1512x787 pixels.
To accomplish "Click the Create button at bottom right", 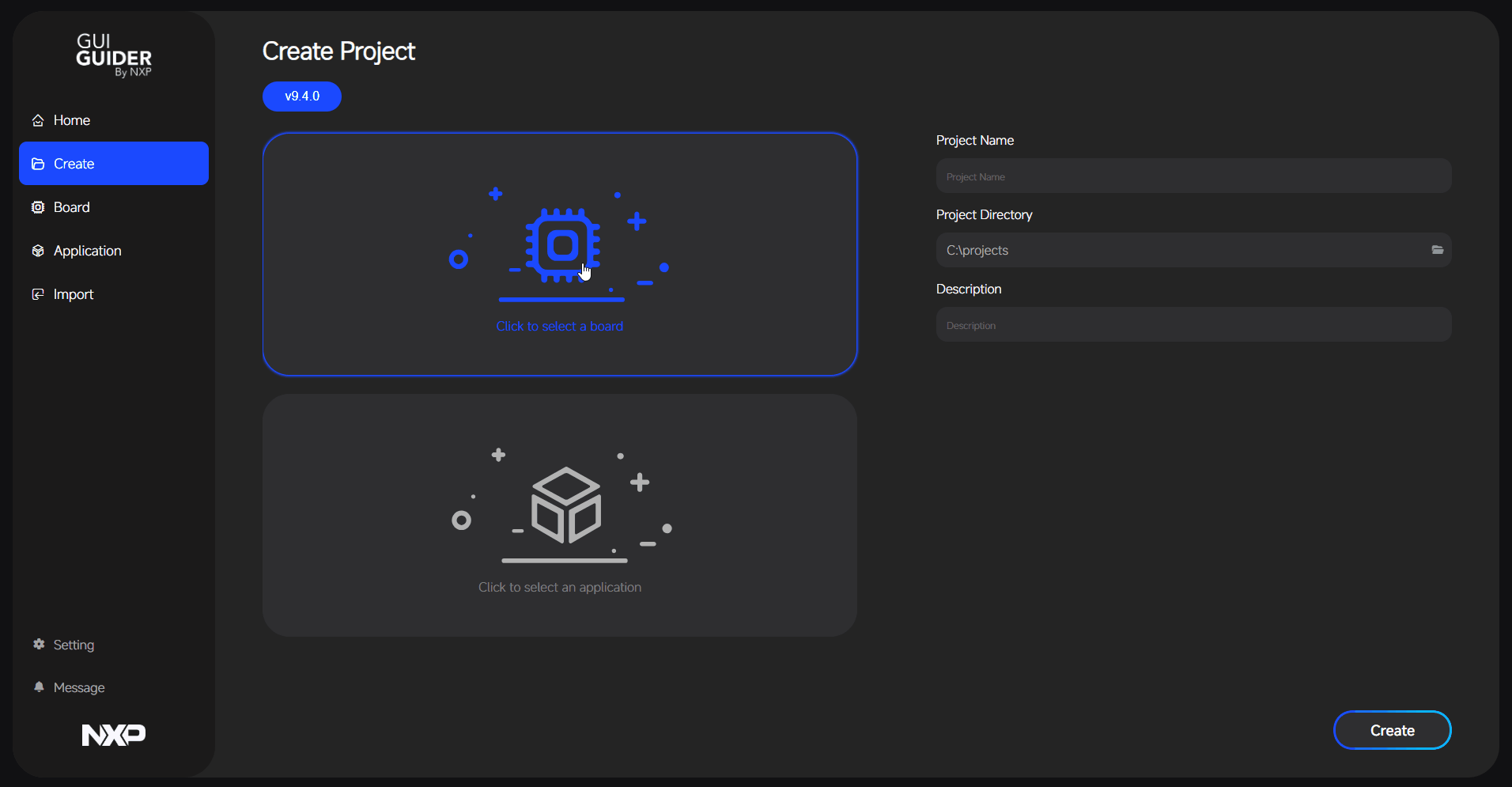I will click(1392, 730).
